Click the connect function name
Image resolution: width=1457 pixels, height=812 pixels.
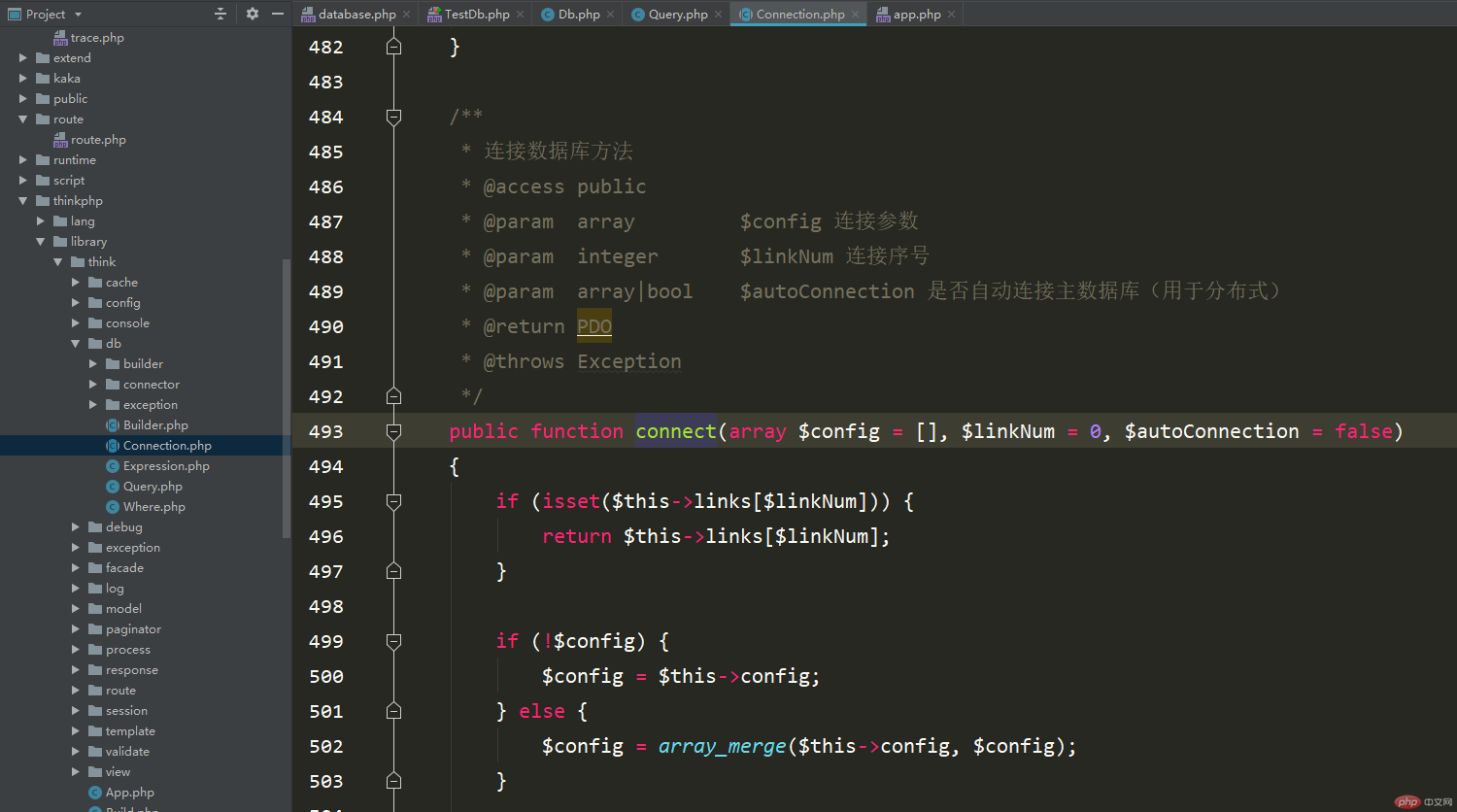tap(676, 431)
